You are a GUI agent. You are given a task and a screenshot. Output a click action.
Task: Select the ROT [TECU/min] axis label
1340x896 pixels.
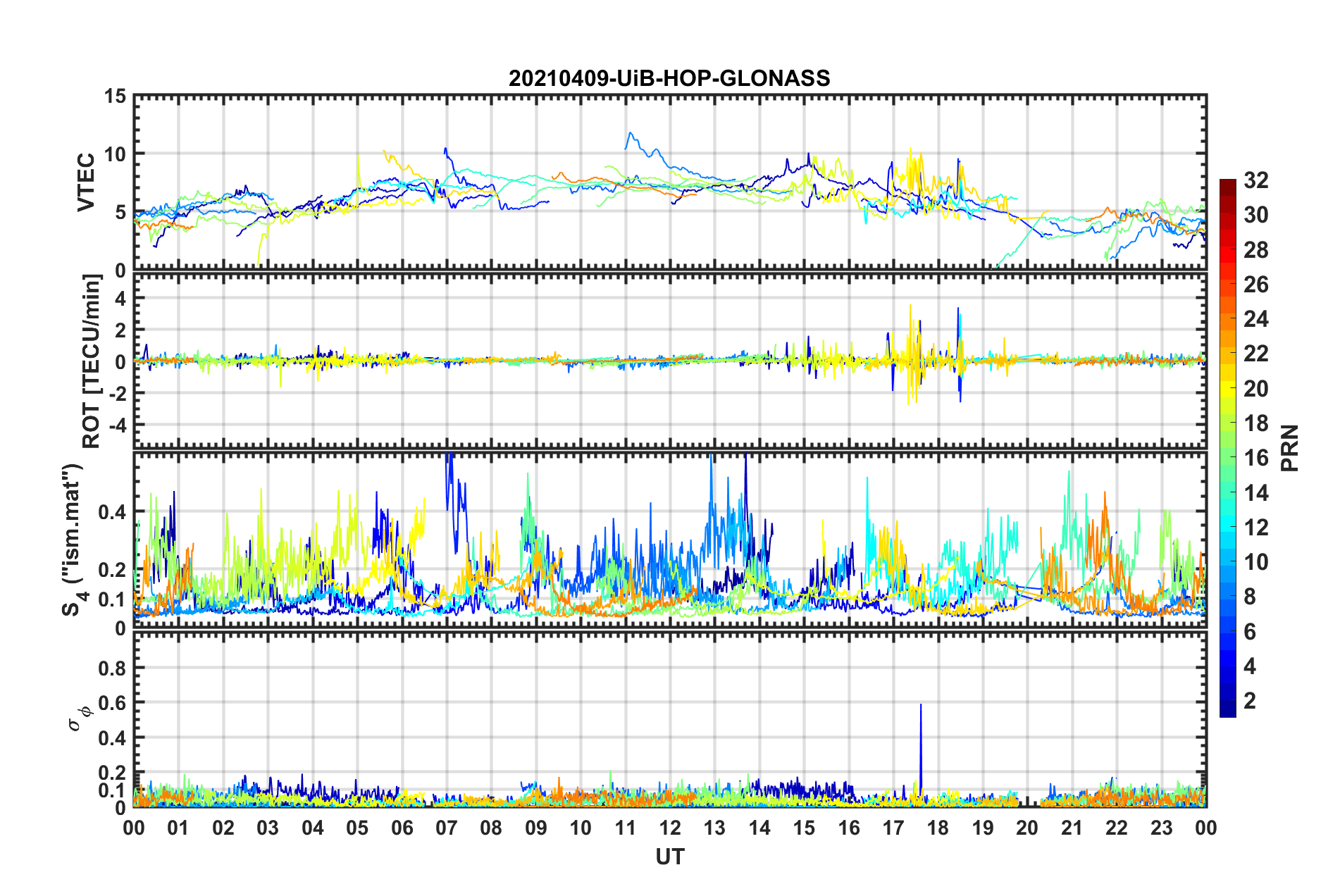[x=92, y=361]
